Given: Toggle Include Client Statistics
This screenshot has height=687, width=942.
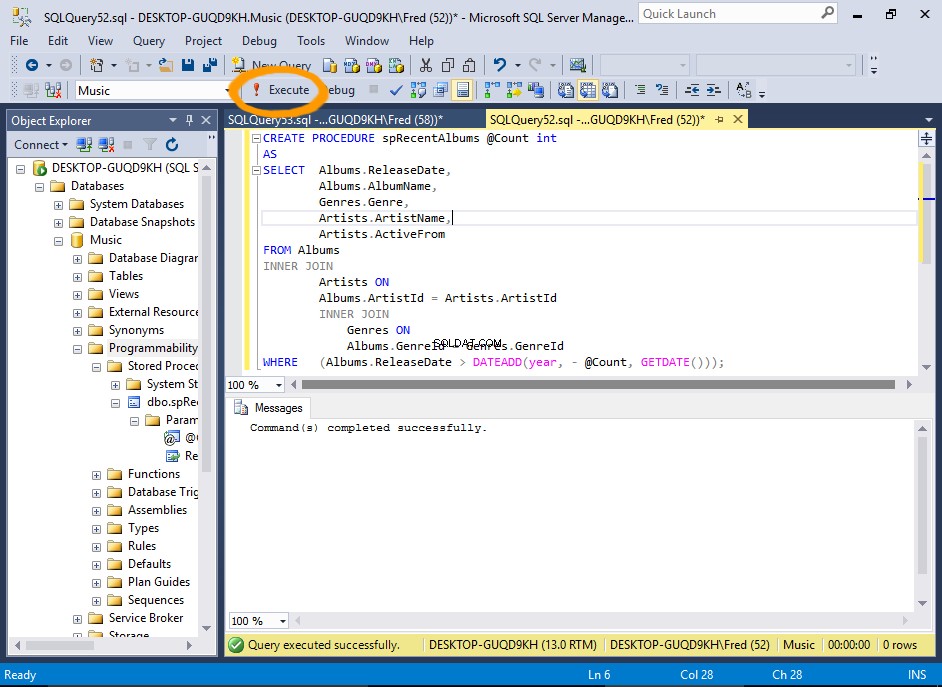Looking at the screenshot, I should [535, 91].
